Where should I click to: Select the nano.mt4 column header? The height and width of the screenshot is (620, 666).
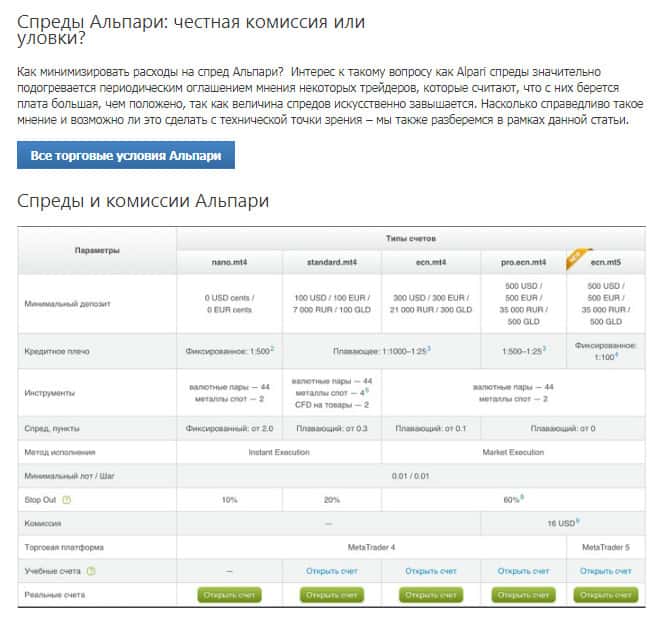[x=229, y=262]
